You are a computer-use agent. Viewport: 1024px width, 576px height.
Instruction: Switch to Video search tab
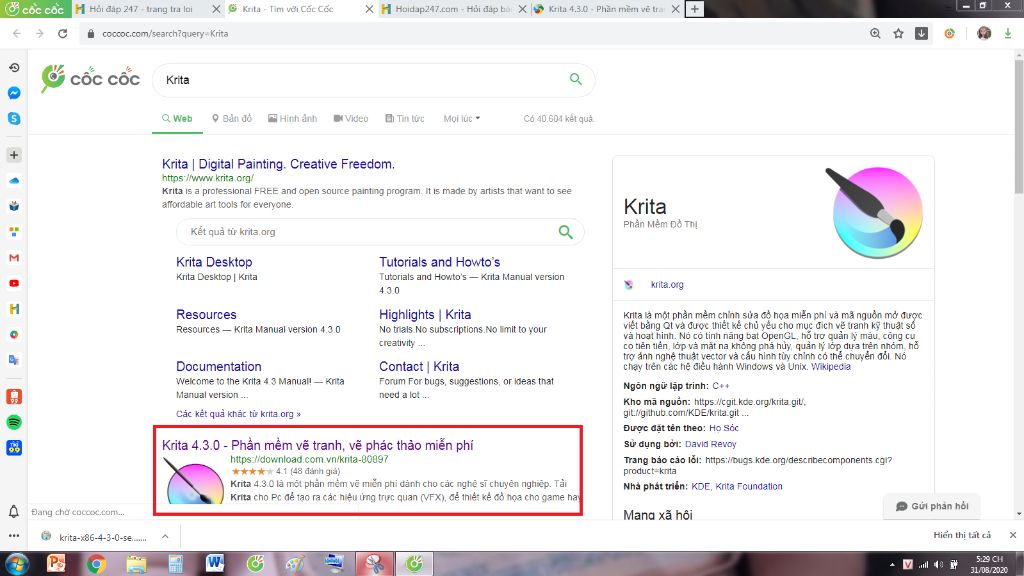[x=351, y=119]
